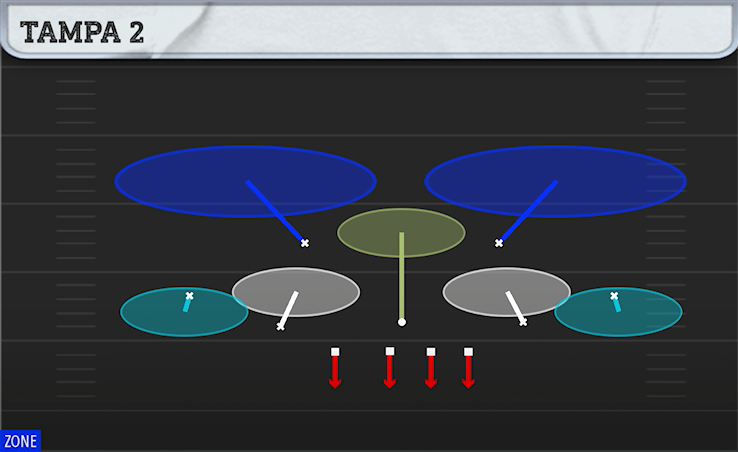This screenshot has width=738, height=452.
Task: Select the green middle zone oval
Action: click(x=401, y=233)
